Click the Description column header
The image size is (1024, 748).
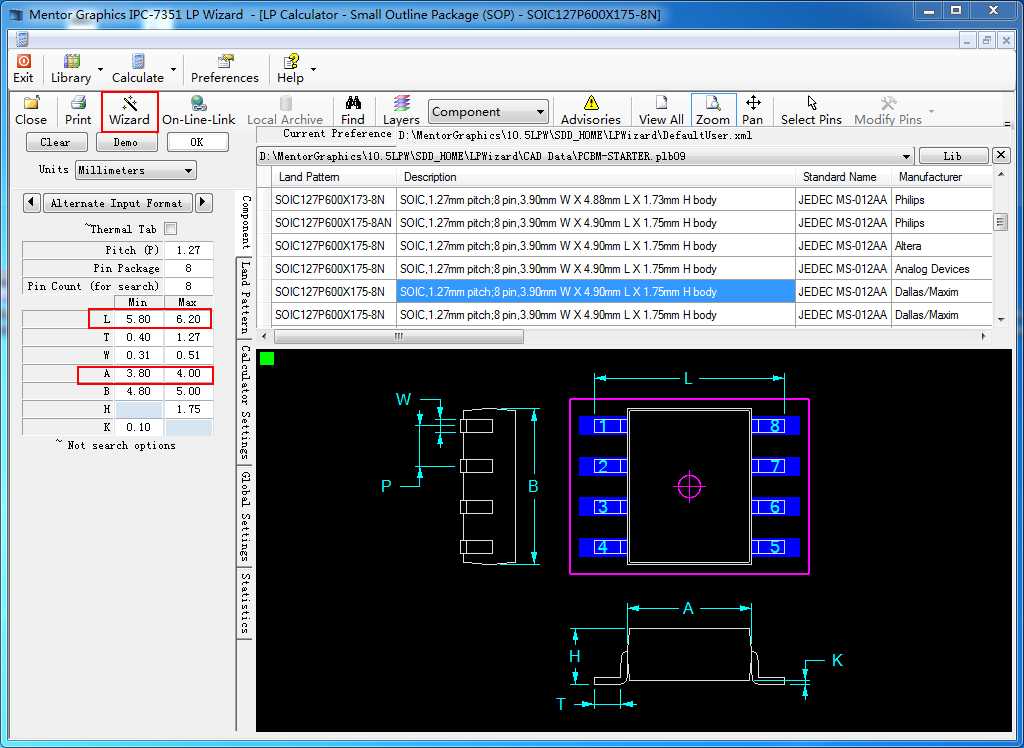coord(596,177)
